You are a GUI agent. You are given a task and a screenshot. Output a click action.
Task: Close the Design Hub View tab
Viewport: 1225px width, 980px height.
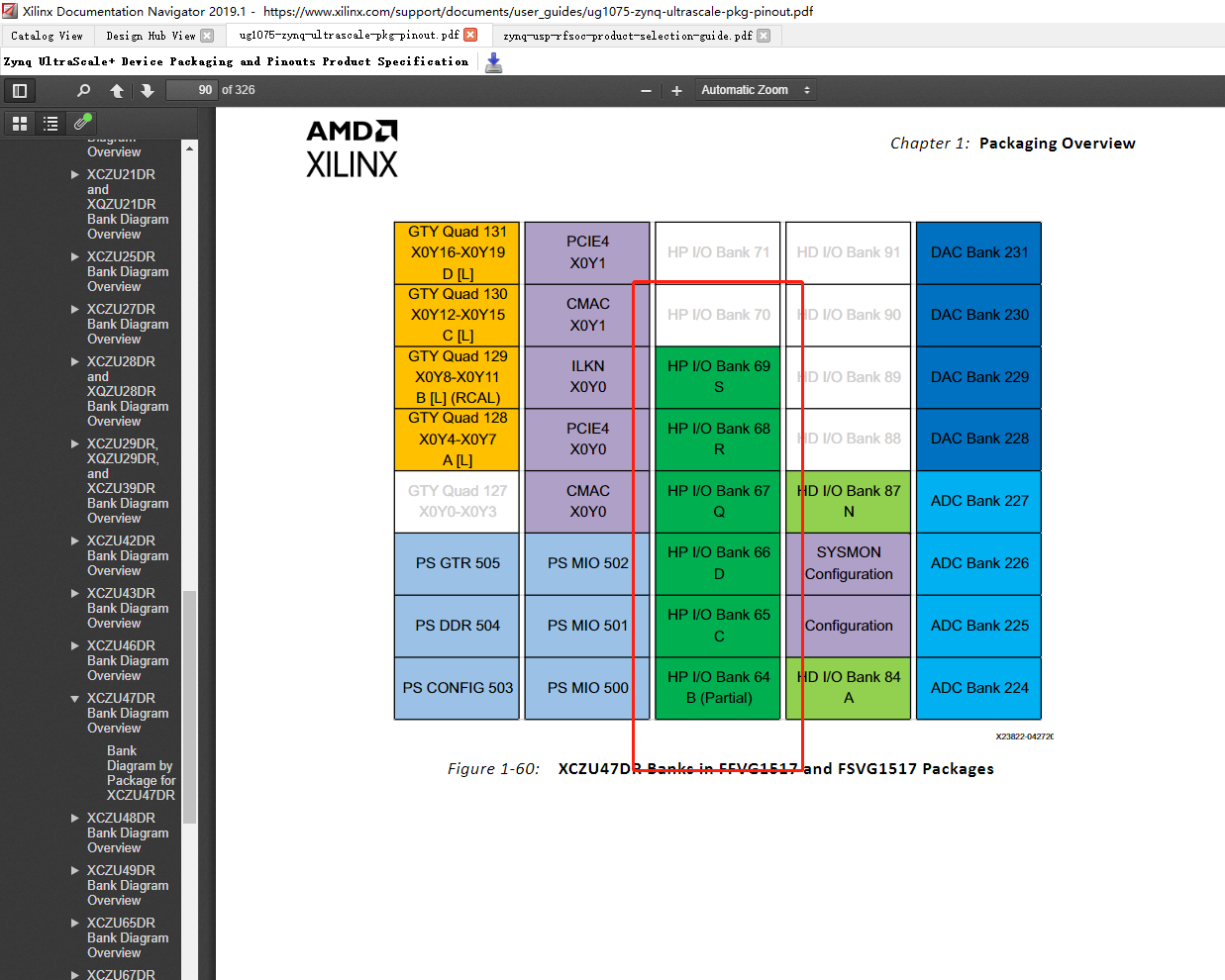tap(207, 36)
